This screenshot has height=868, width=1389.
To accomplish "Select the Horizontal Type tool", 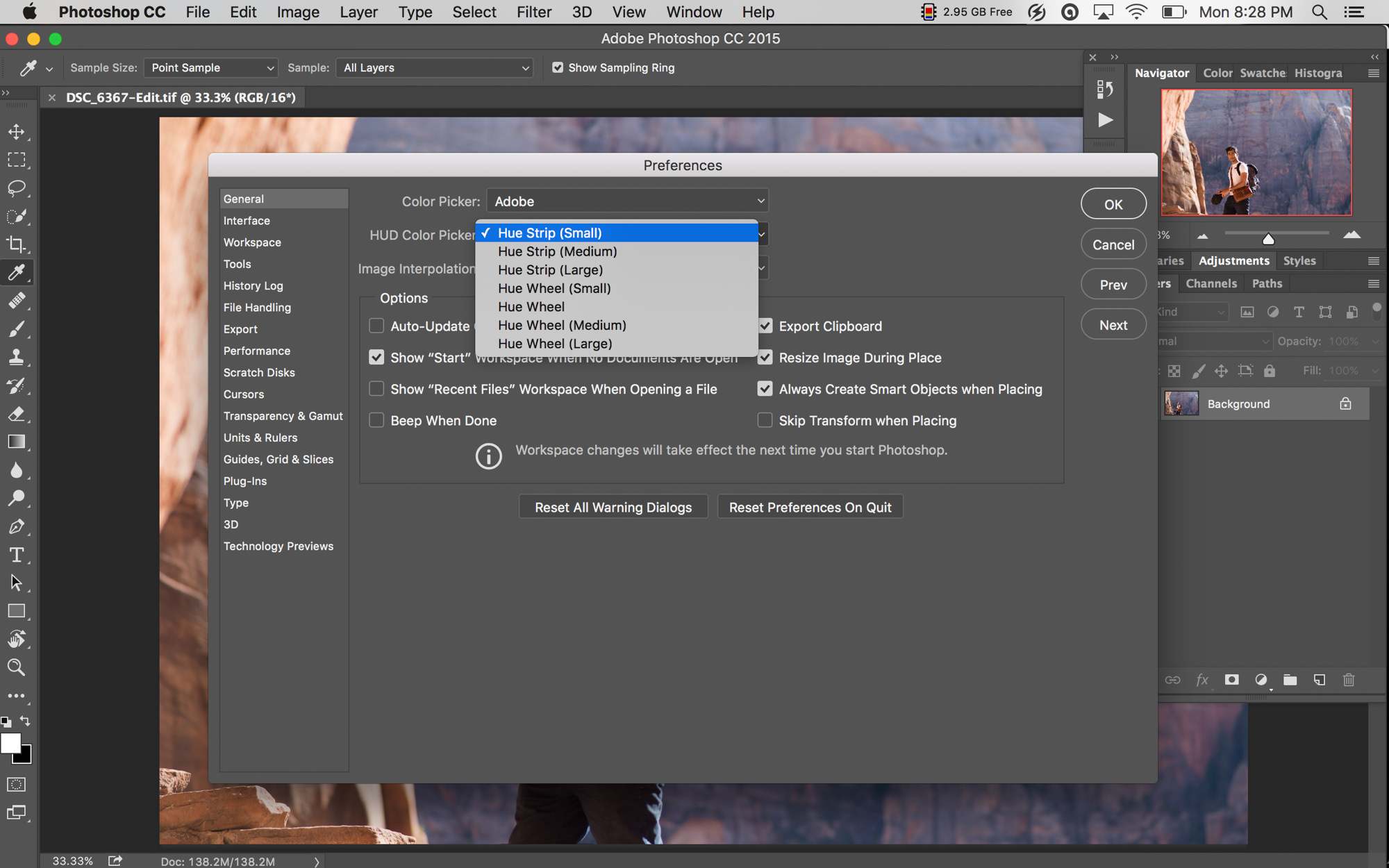I will click(17, 555).
